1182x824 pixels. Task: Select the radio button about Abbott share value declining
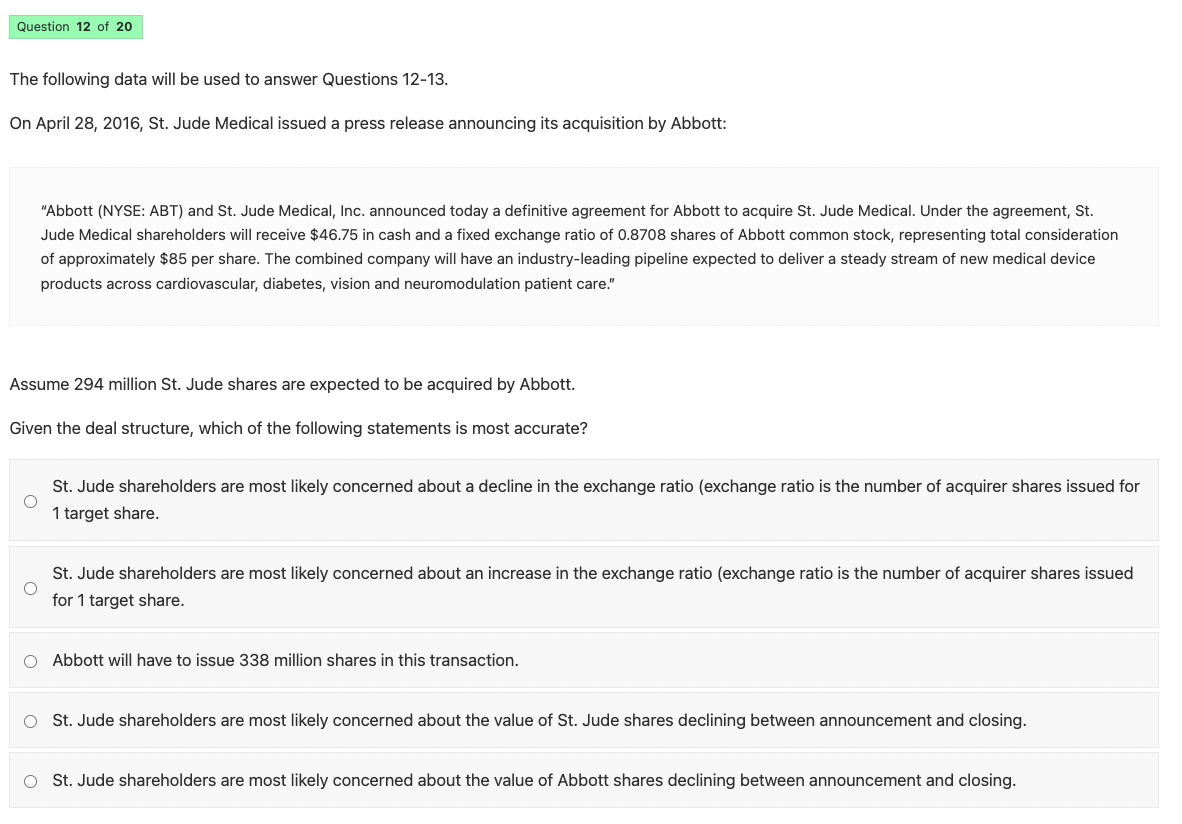(30, 780)
